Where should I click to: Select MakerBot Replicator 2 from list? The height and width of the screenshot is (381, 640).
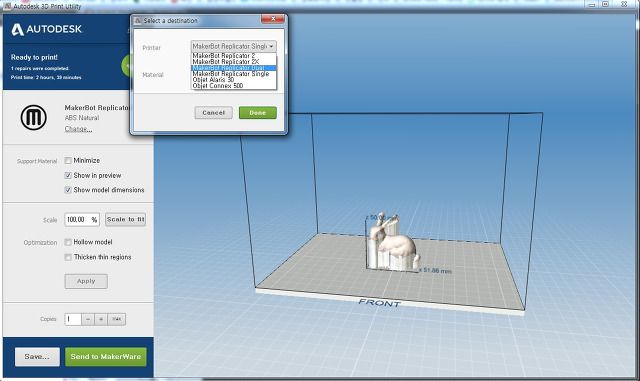[234, 56]
